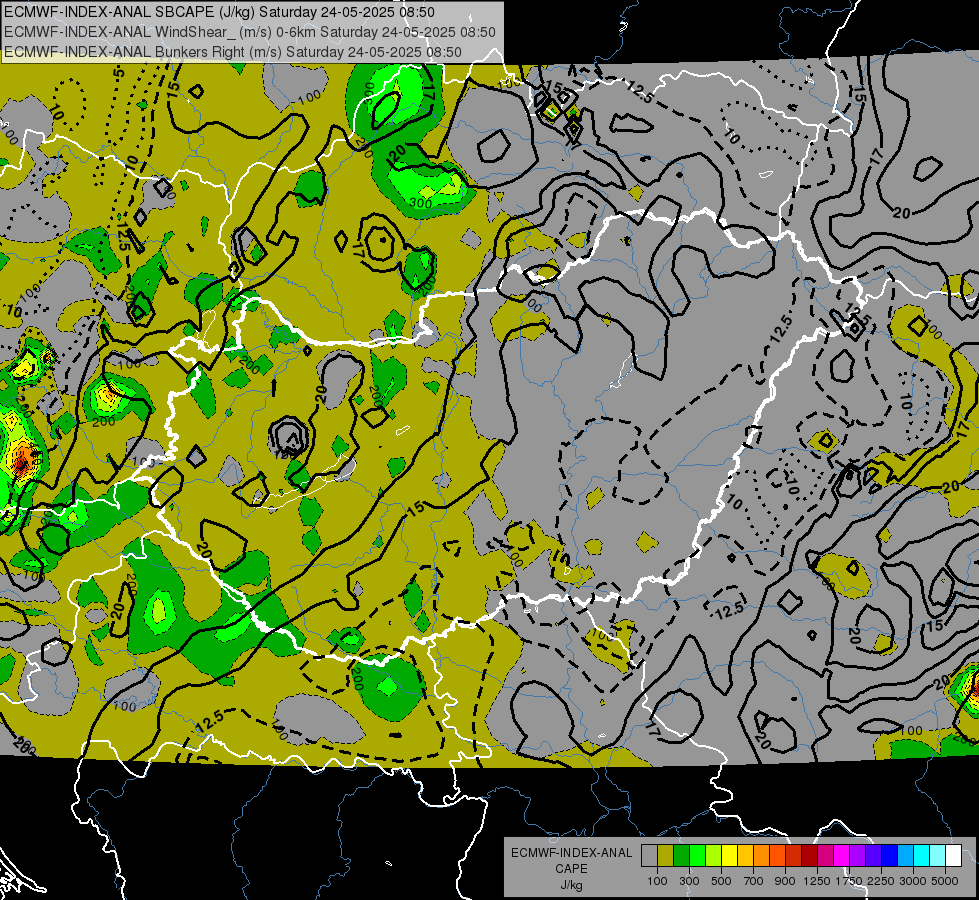979x900 pixels.
Task: Click the 100 value under legend
Action: pyautogui.click(x=657, y=881)
